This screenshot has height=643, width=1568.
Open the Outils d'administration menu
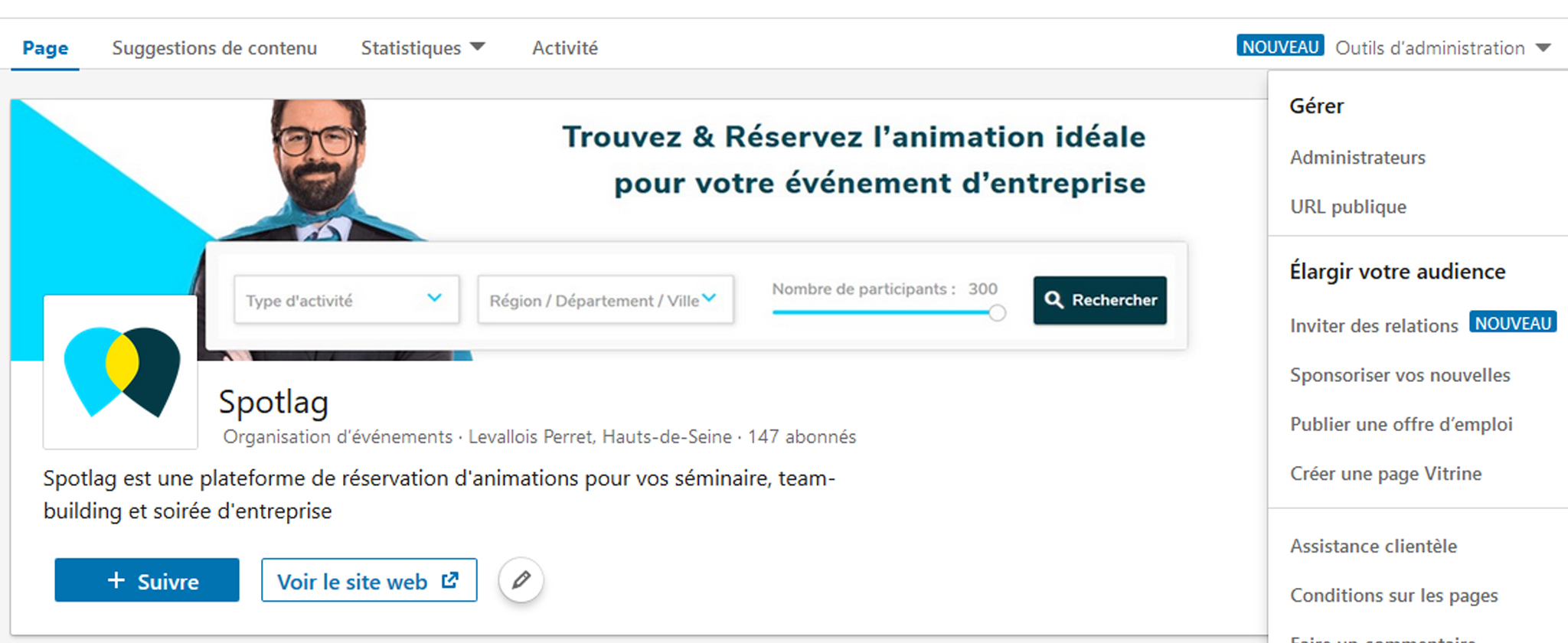(x=1430, y=48)
